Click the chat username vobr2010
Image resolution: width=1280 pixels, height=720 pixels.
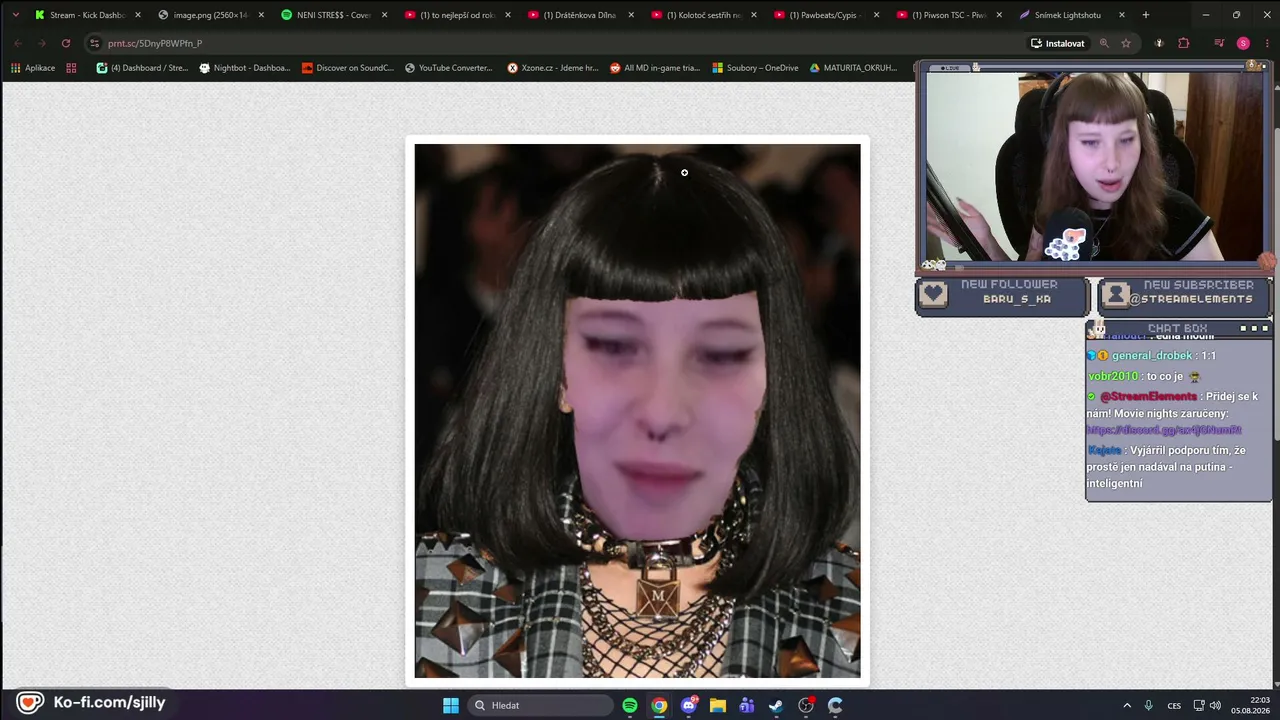1113,376
